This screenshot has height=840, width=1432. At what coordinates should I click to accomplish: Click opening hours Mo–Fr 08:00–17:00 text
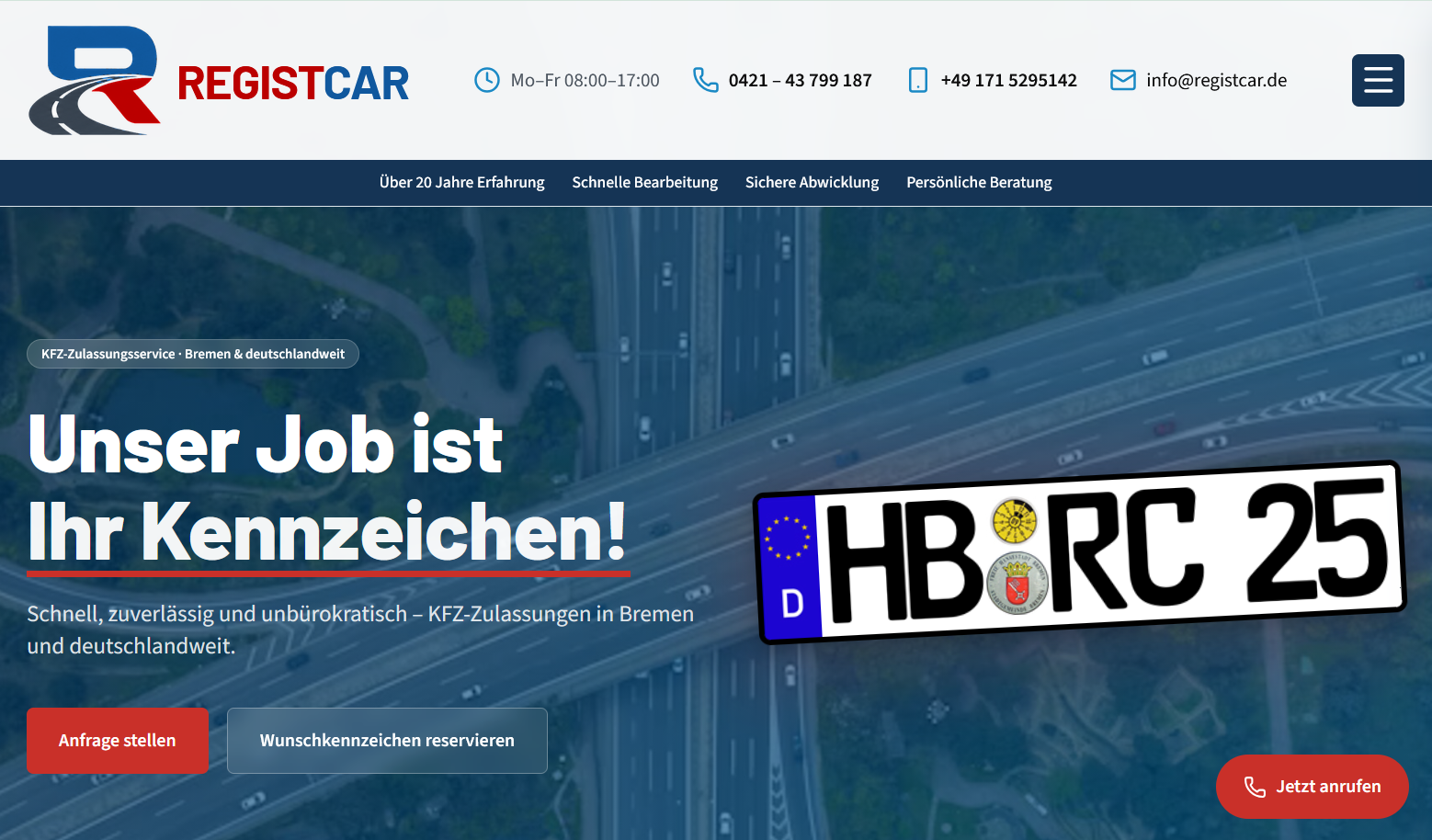(x=585, y=80)
